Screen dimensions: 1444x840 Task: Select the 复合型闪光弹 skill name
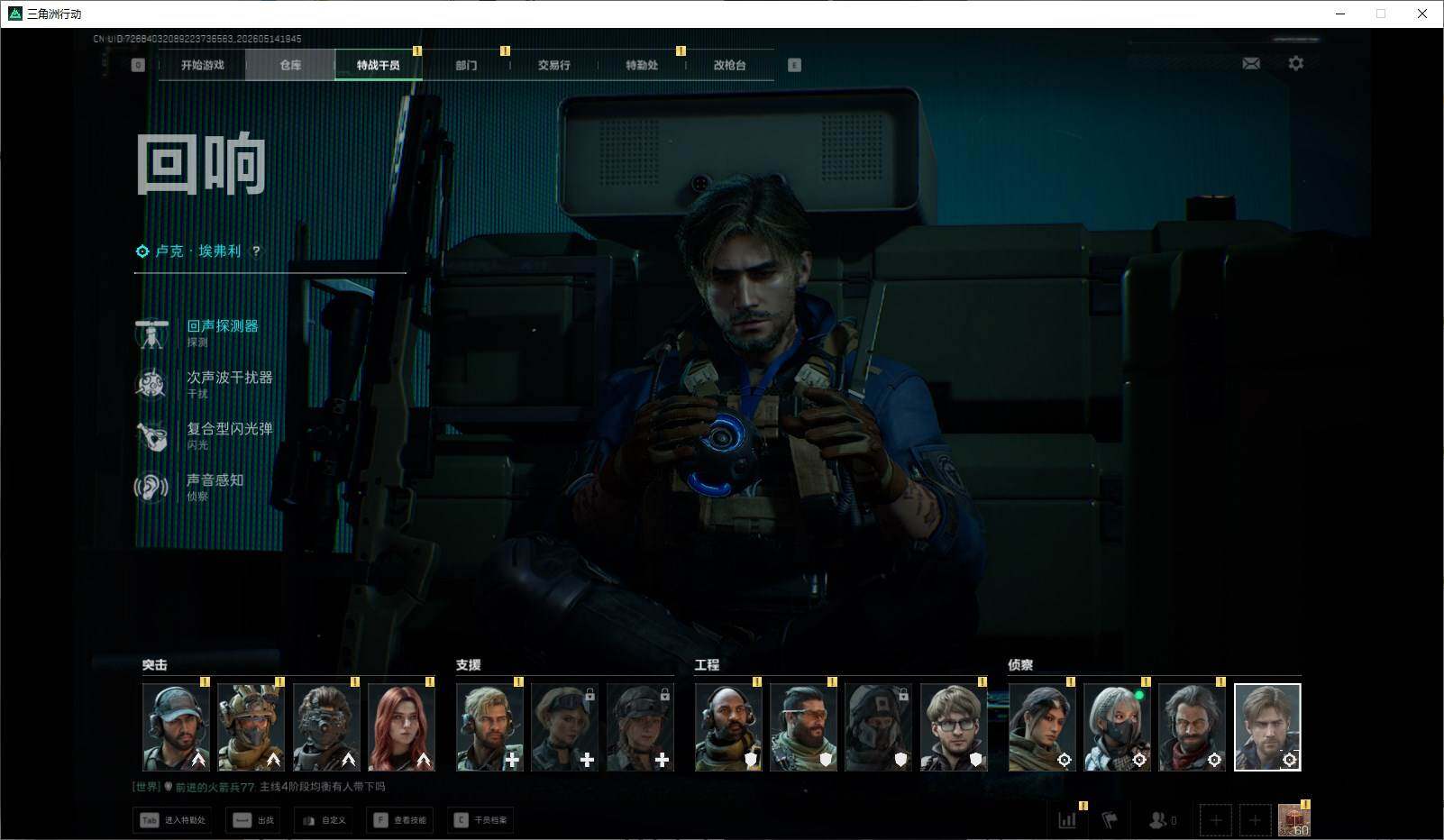coord(230,428)
